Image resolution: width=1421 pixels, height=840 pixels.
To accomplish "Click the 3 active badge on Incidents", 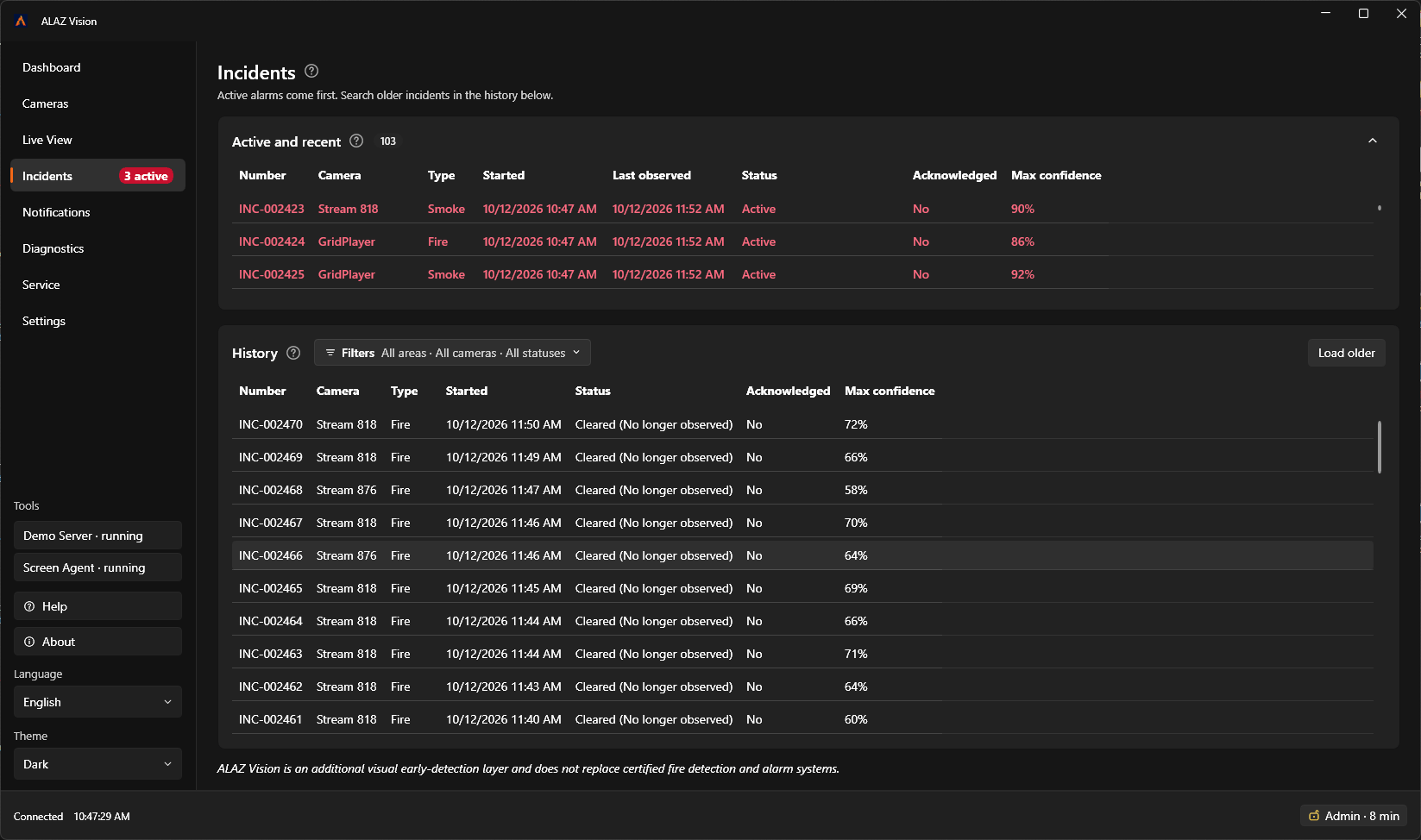I will [146, 176].
